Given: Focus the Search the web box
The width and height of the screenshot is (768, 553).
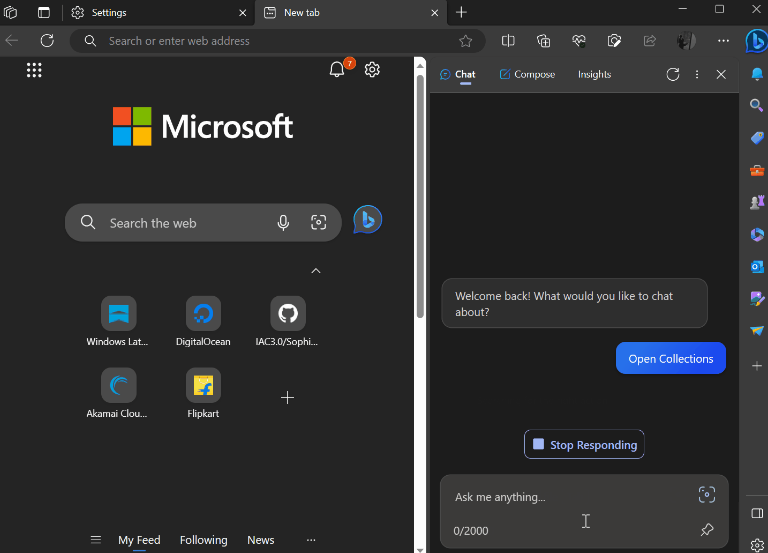Looking at the screenshot, I should click(203, 223).
